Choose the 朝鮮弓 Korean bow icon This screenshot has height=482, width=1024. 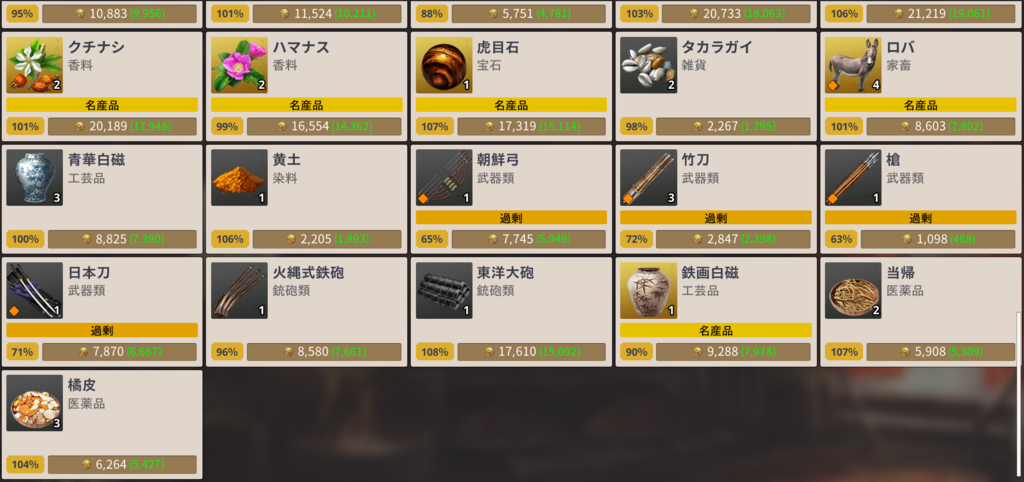coord(444,178)
